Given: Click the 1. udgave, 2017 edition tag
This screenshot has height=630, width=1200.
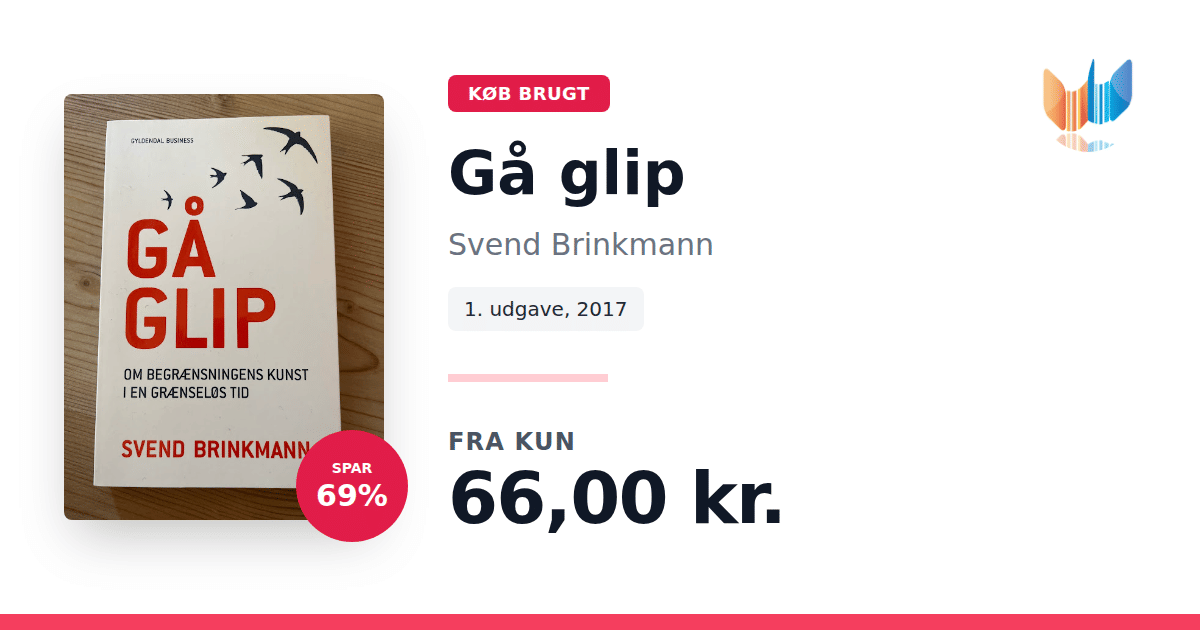Looking at the screenshot, I should click(x=546, y=309).
